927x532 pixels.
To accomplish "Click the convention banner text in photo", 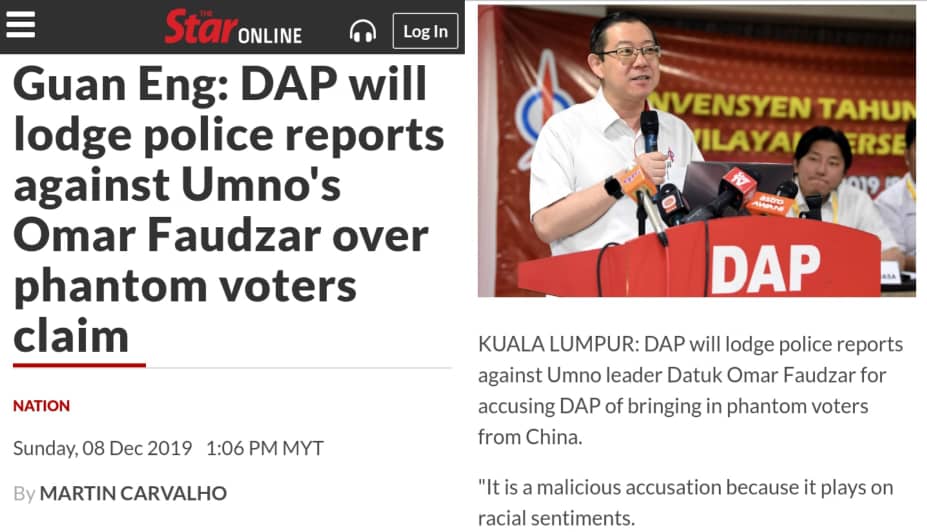I will pyautogui.click(x=780, y=124).
